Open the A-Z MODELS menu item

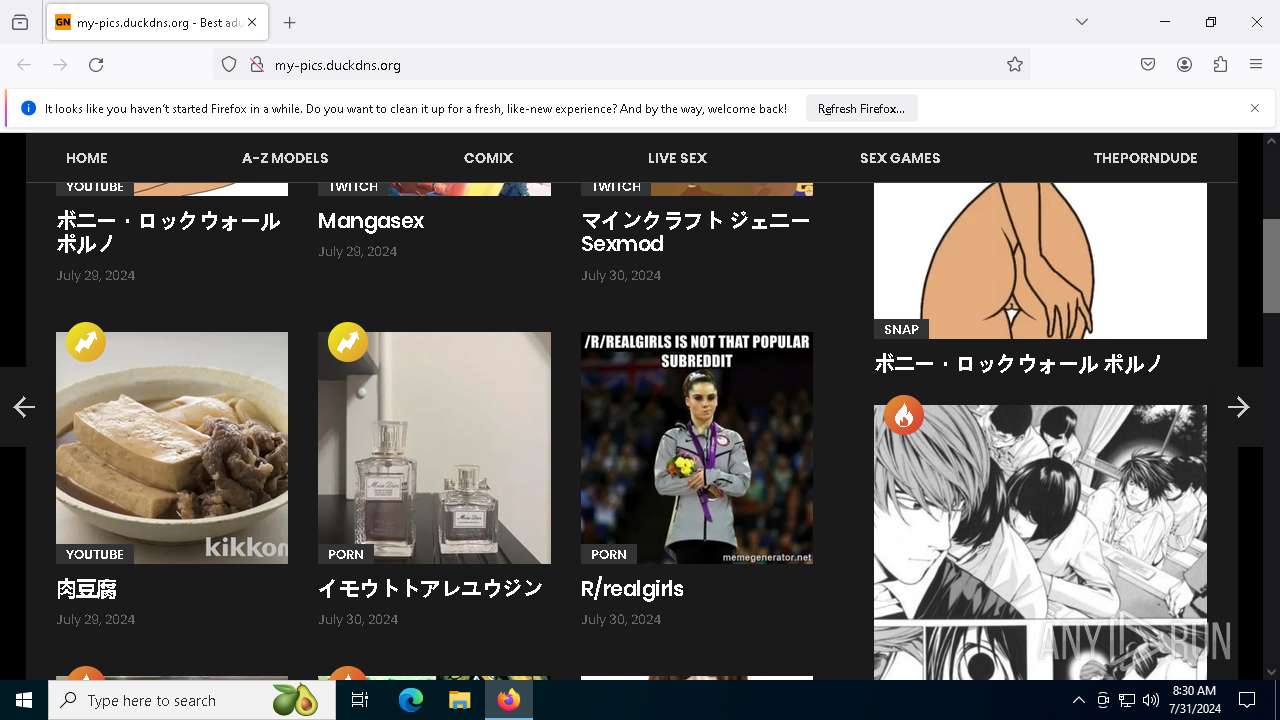[x=285, y=158]
